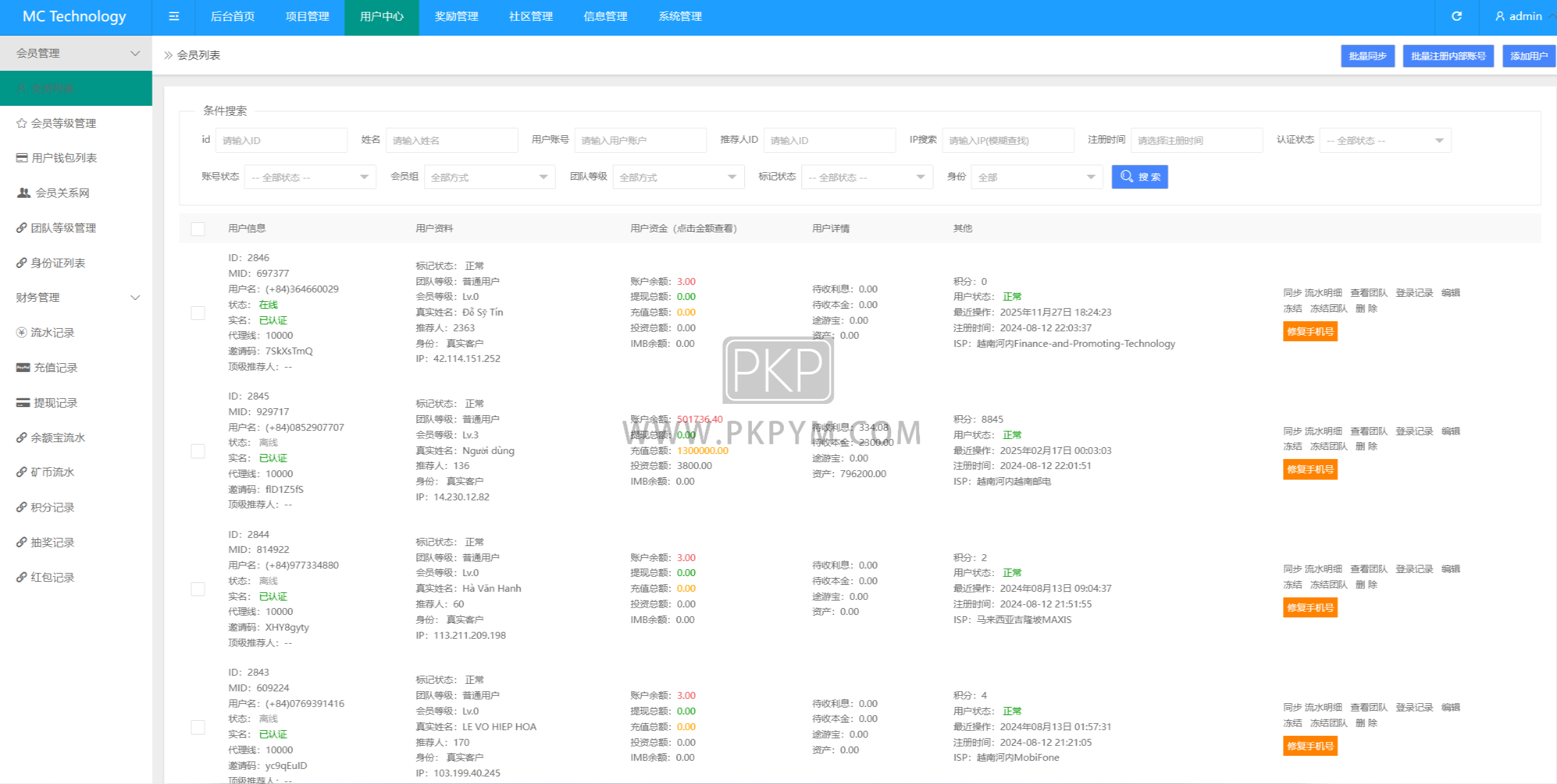Collapse the 会员管理 sidebar section
This screenshot has width=1557, height=784.
click(x=76, y=53)
